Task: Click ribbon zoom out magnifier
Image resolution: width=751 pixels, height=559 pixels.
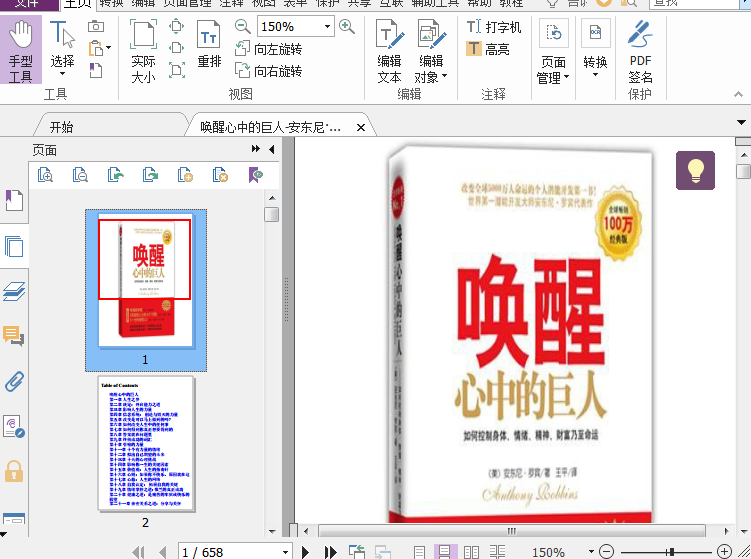Action: [243, 26]
